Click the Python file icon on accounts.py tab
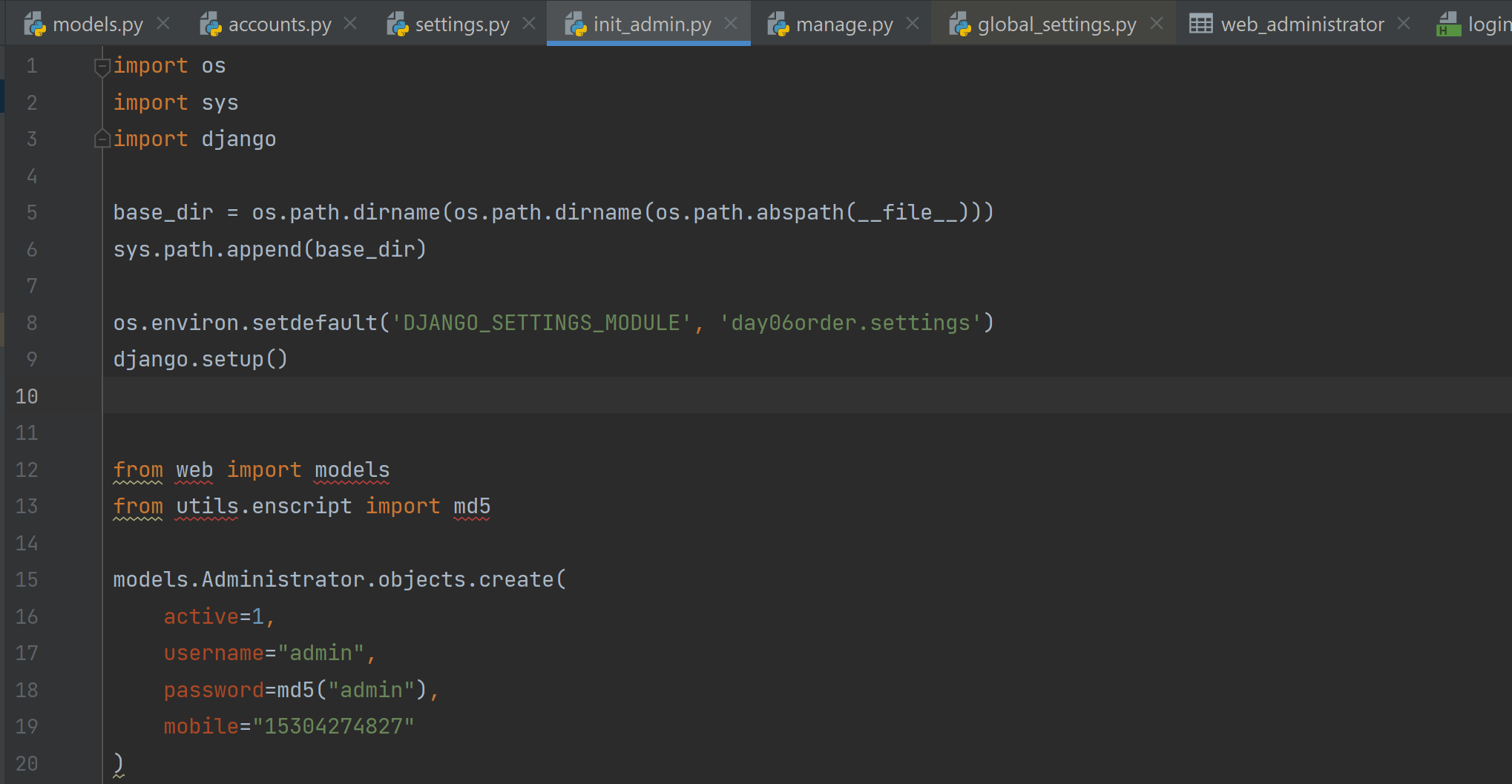The image size is (1512, 784). point(211,24)
